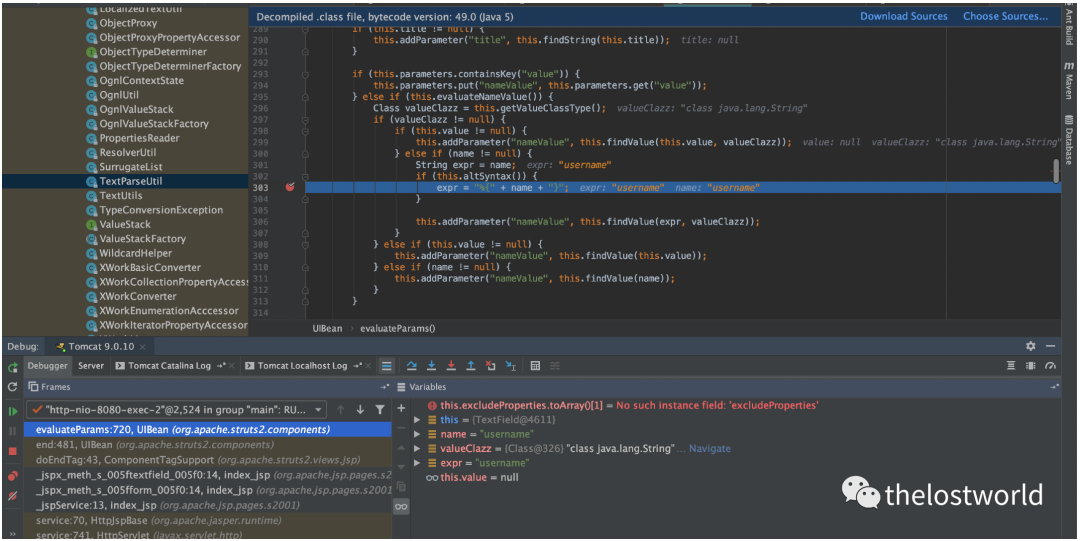Open the Evaluate Expression calculator icon
Image resolution: width=1080 pixels, height=541 pixels.
(536, 366)
